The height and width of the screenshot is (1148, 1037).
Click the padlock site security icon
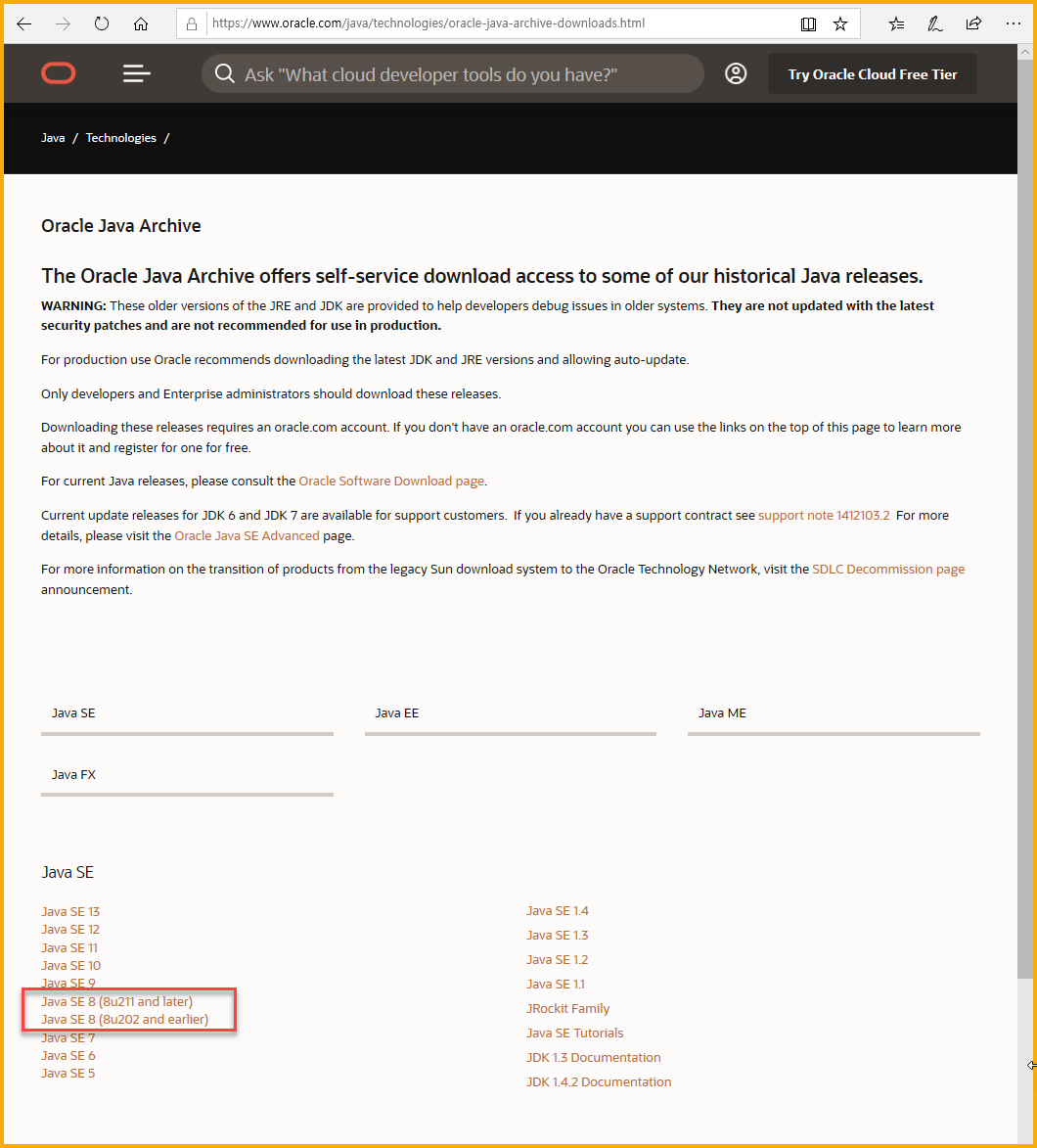click(192, 24)
